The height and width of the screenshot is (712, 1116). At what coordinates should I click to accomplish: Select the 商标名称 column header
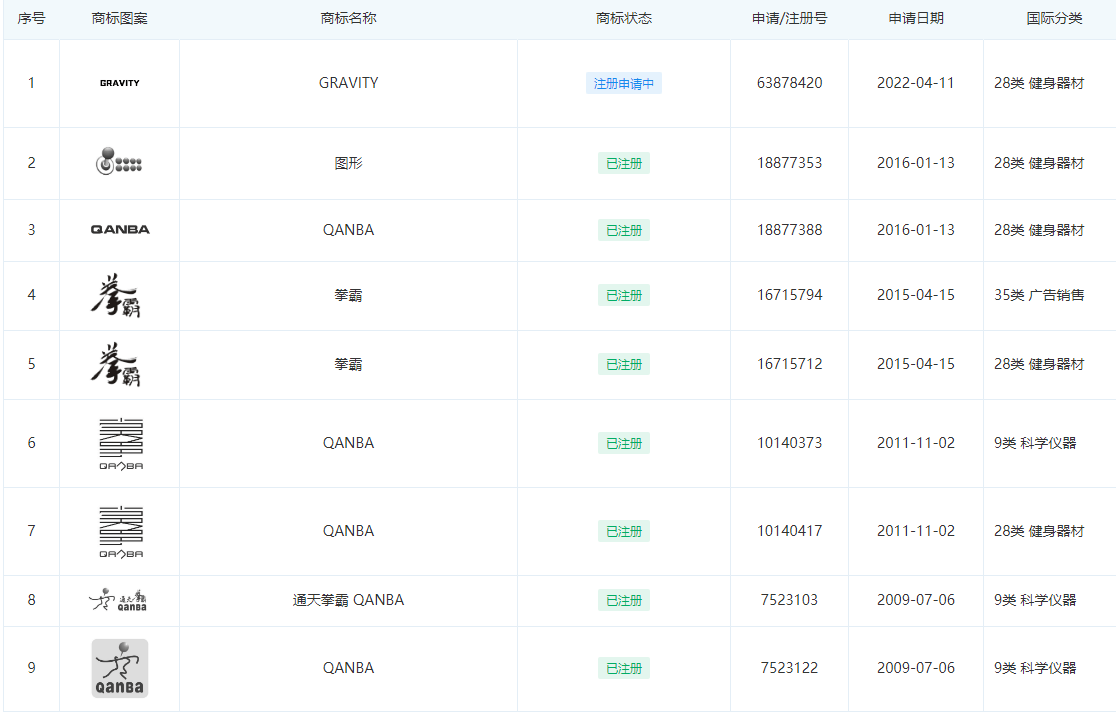point(348,19)
